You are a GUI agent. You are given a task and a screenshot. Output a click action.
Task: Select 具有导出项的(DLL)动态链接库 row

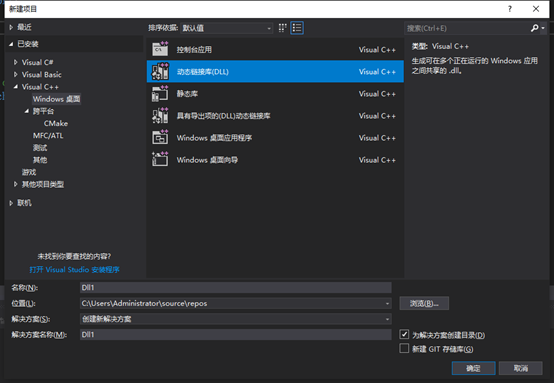coord(275,116)
